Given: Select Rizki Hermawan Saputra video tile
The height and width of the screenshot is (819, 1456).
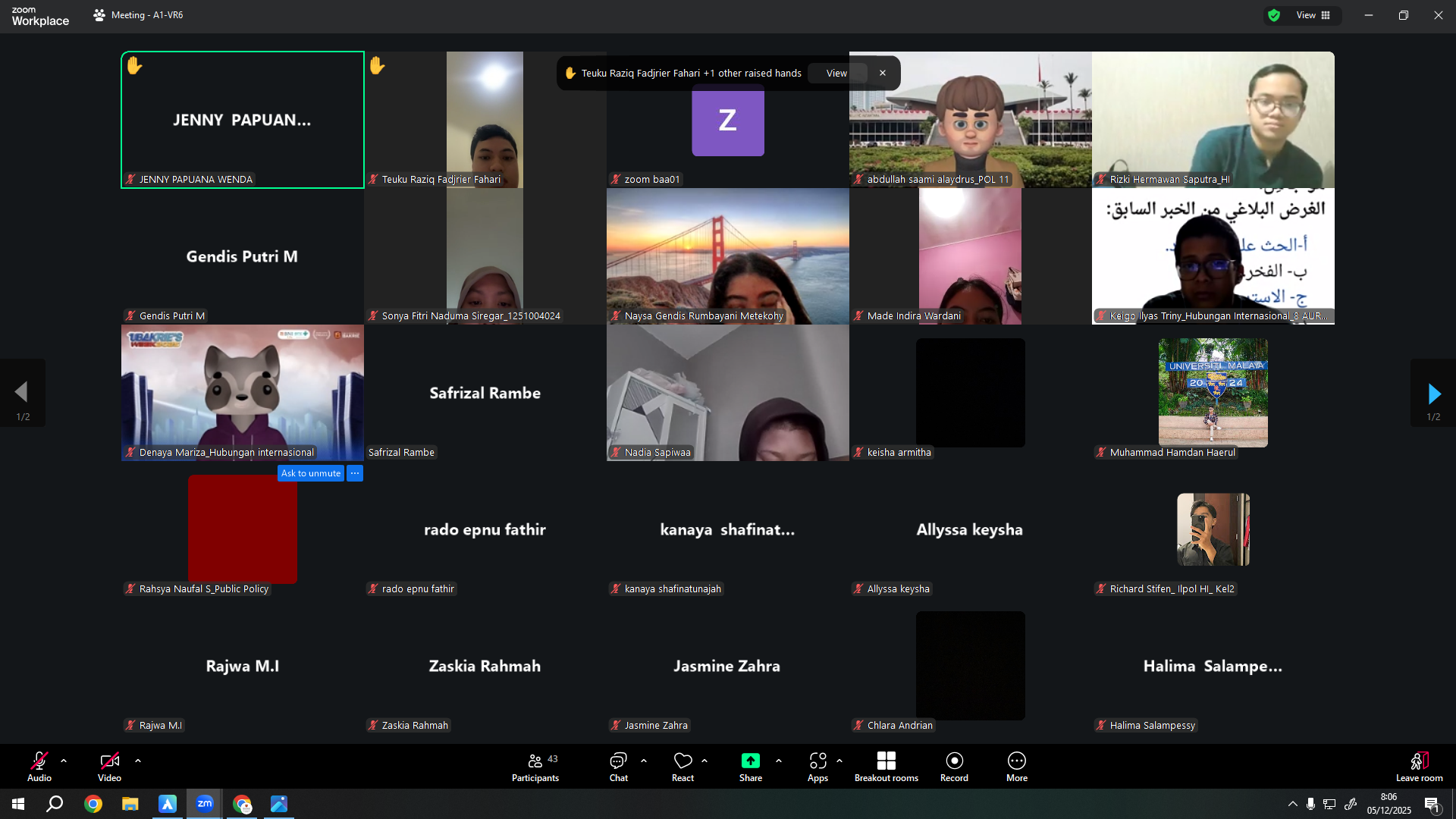Looking at the screenshot, I should [x=1213, y=120].
